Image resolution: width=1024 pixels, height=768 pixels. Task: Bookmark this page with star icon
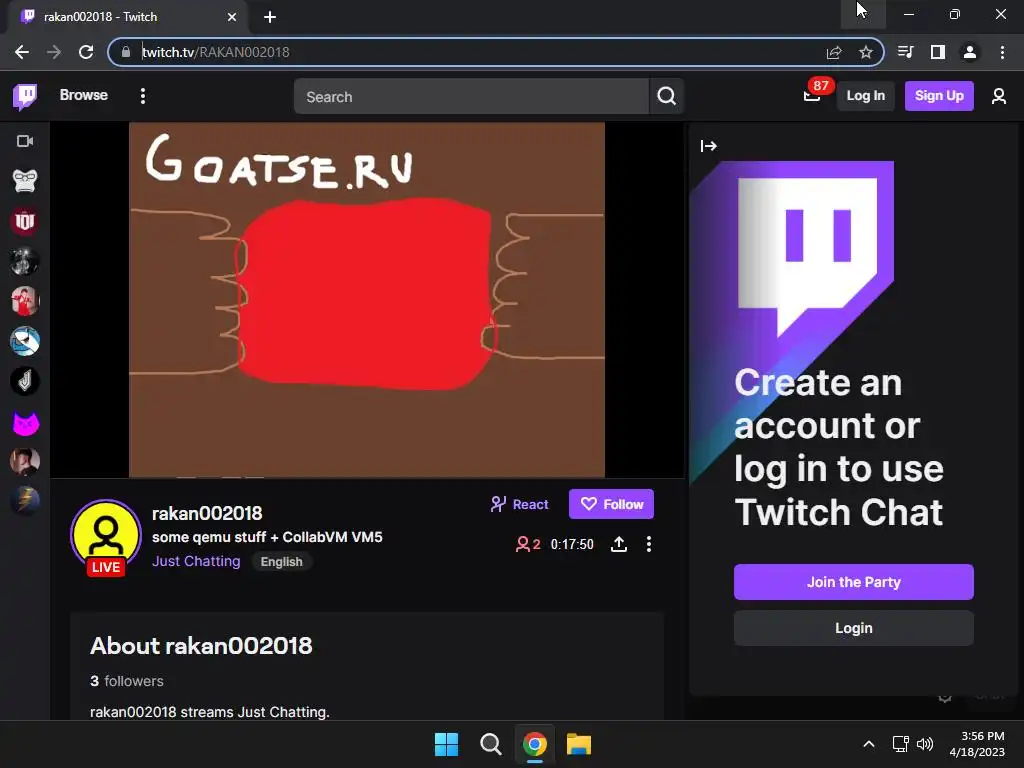tap(866, 52)
